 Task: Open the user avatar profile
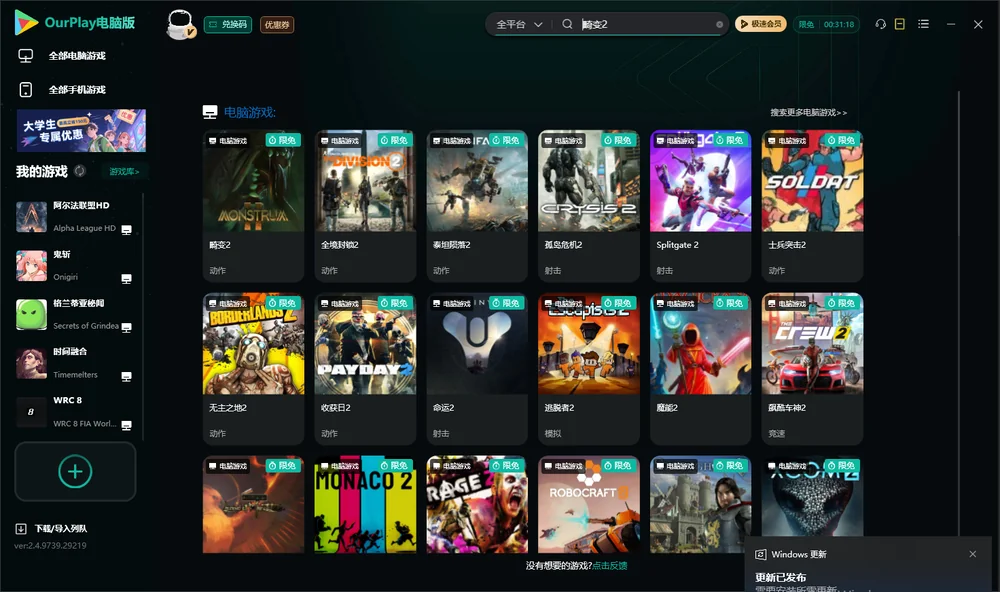click(x=180, y=24)
